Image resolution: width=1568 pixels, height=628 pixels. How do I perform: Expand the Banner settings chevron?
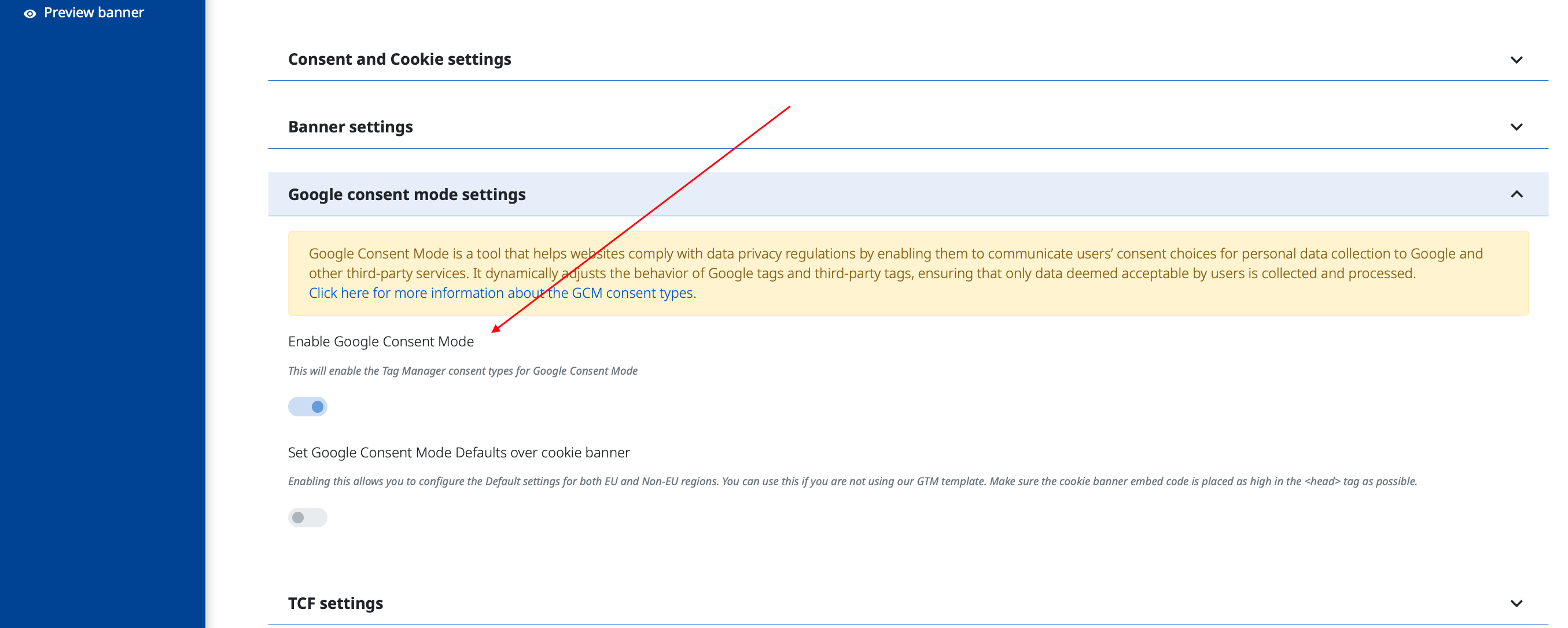(x=1517, y=127)
